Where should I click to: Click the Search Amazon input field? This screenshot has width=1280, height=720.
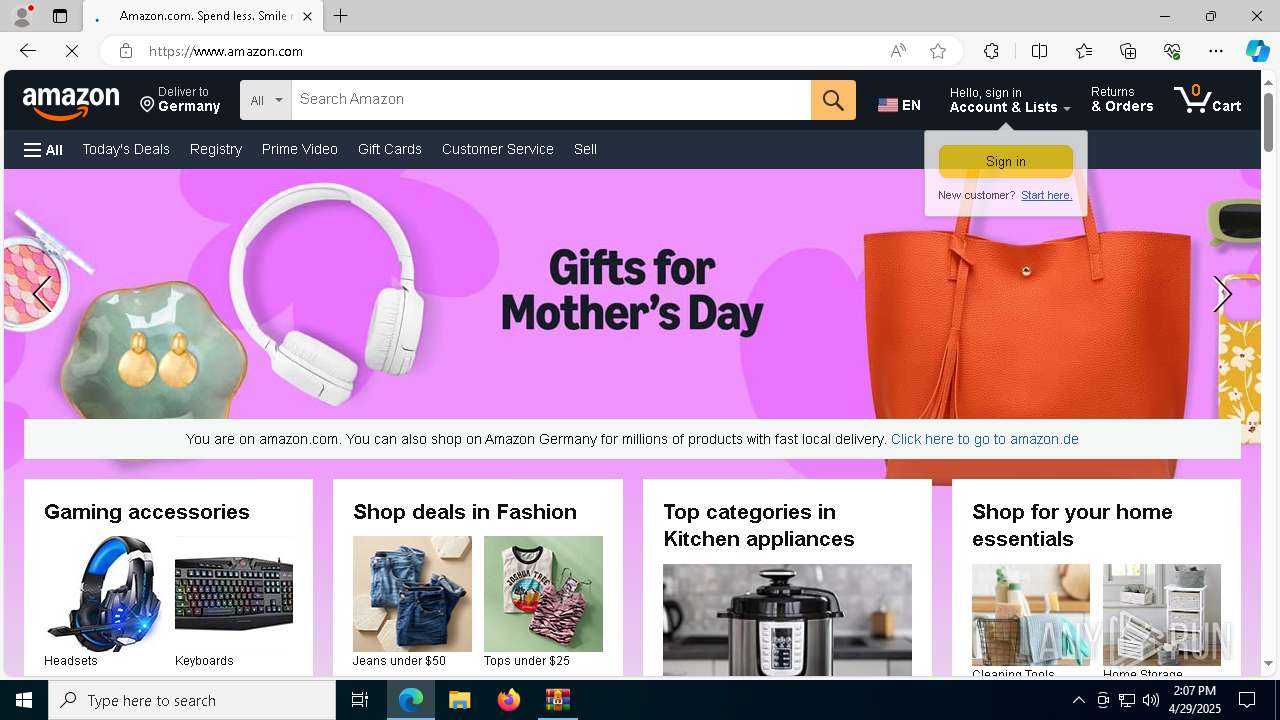[551, 100]
